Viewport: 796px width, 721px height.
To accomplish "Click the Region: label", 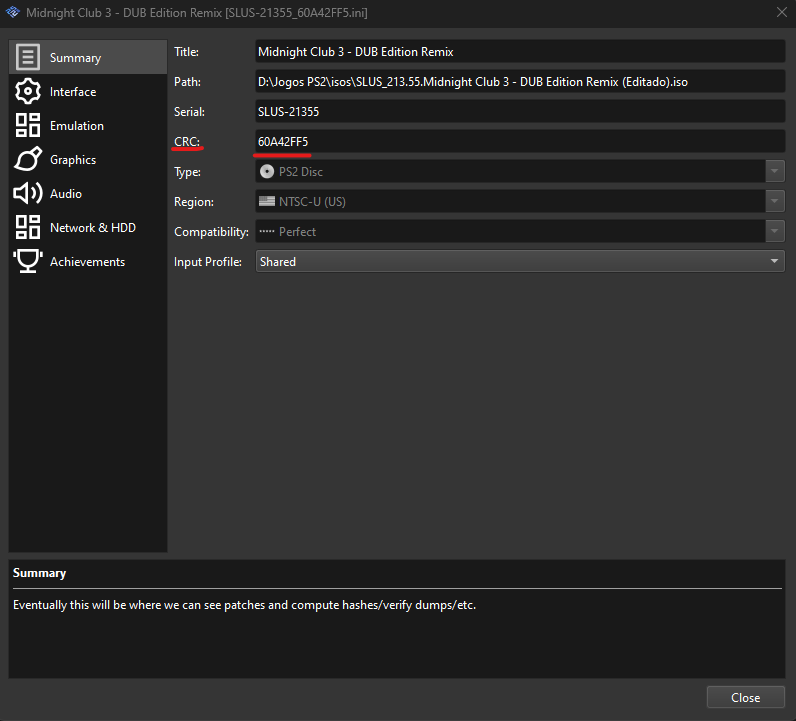I will point(194,202).
